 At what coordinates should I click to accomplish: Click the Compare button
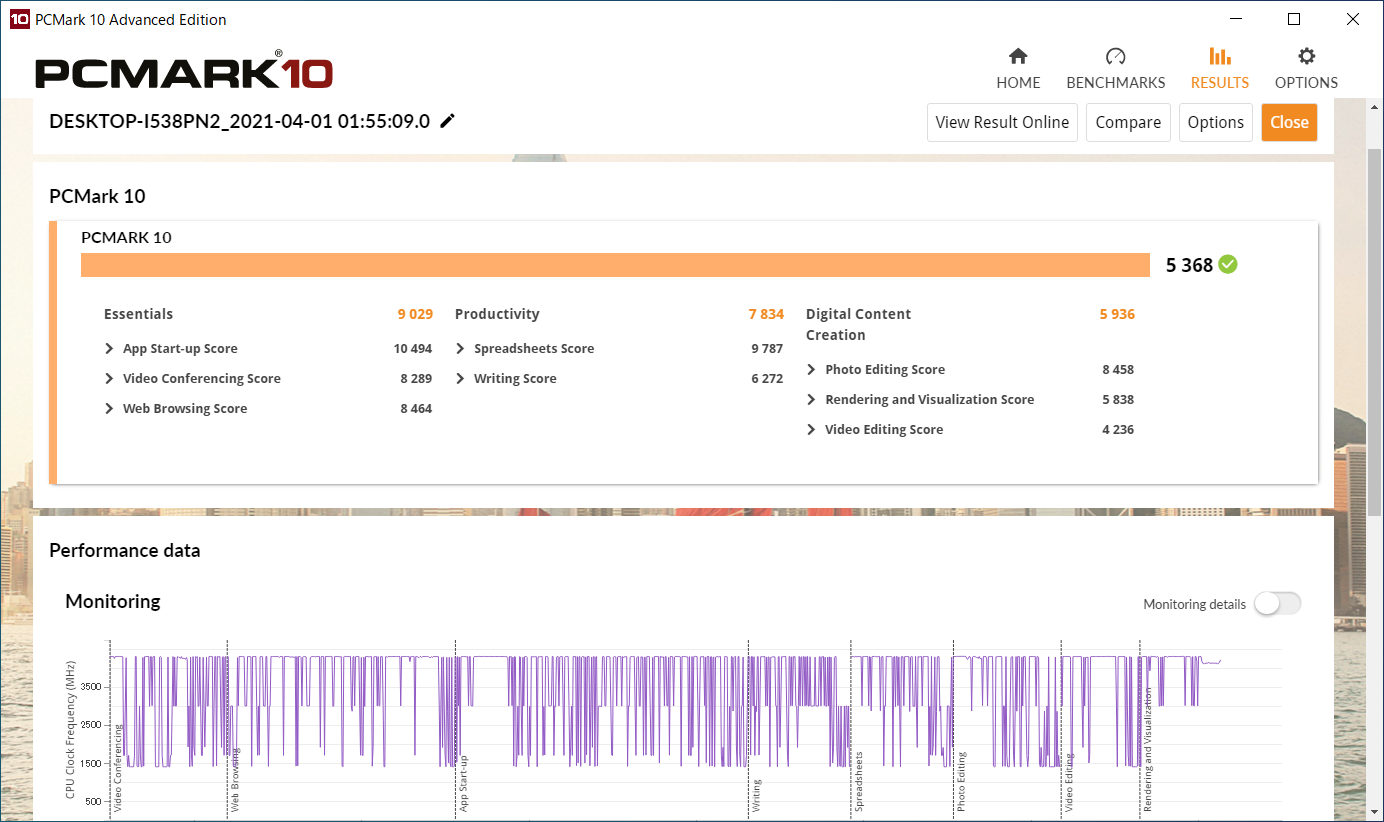[x=1128, y=122]
